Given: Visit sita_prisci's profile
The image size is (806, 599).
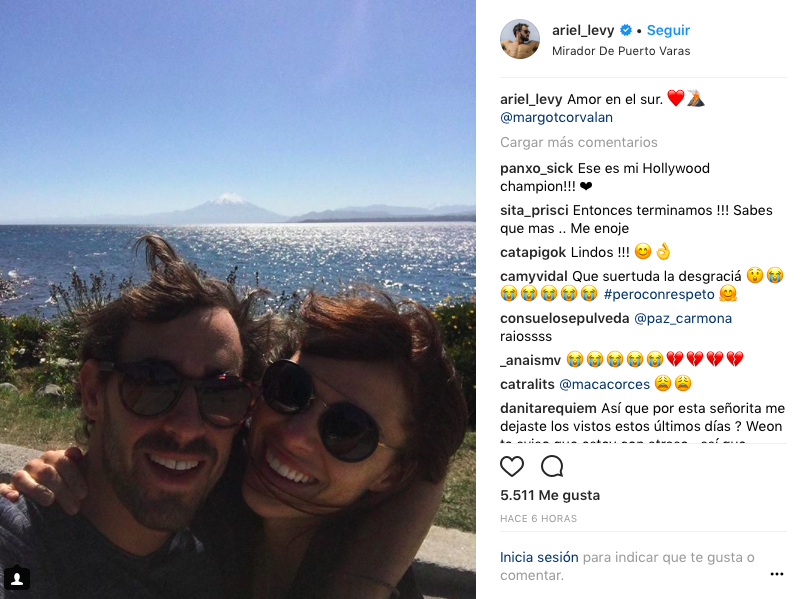Looking at the screenshot, I should pos(534,210).
